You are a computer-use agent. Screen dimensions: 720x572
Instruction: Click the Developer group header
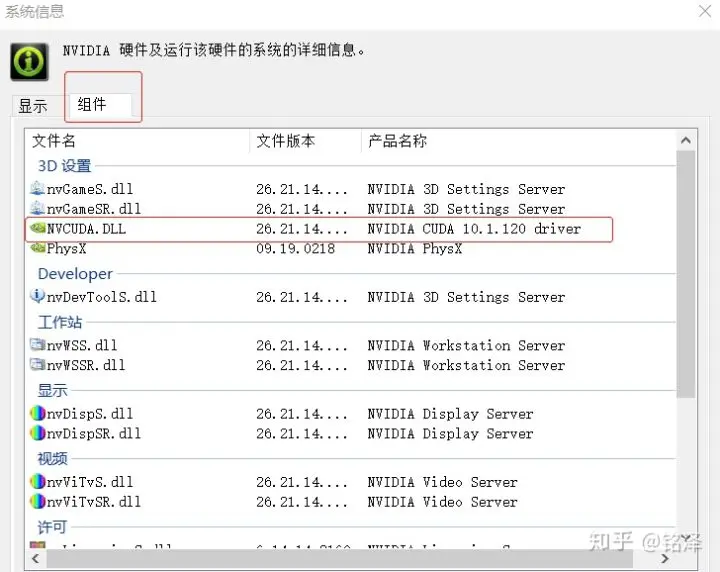[x=75, y=274]
